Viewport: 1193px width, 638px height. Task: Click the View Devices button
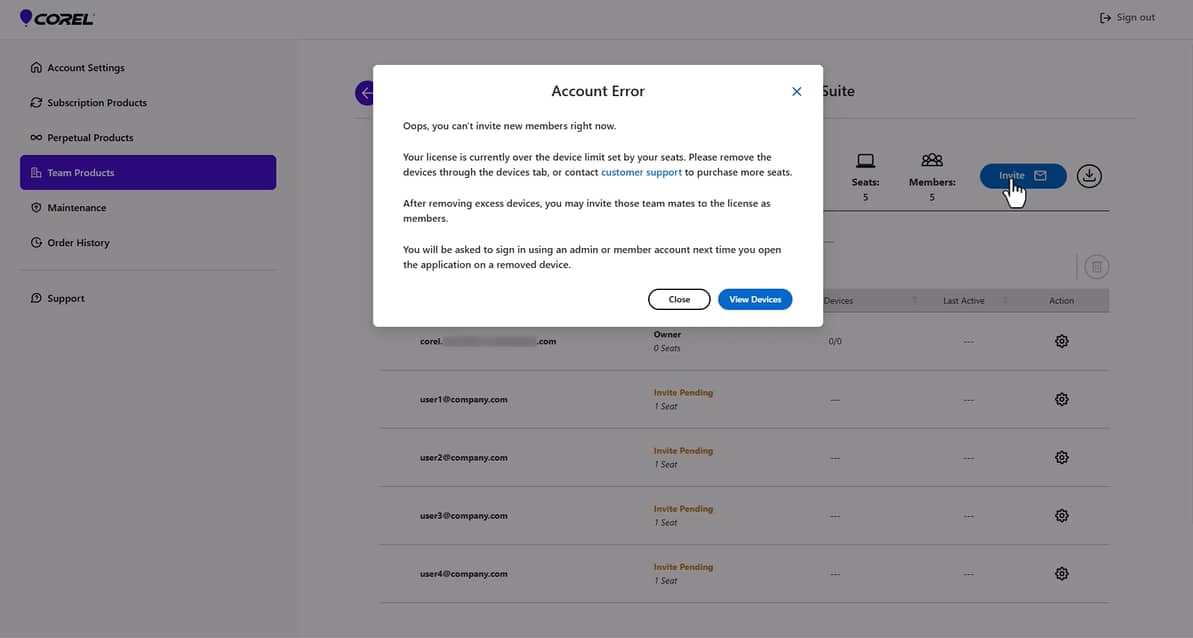(x=754, y=298)
